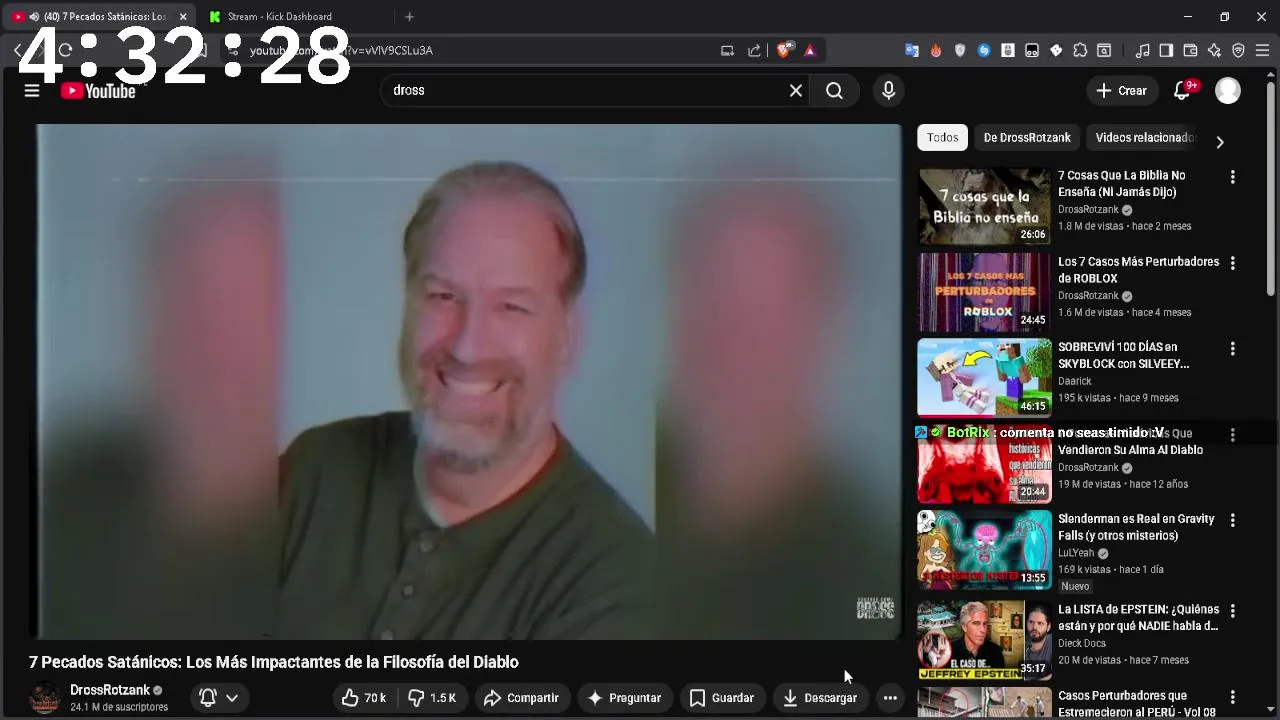Screen dimensions: 1280x720
Task: Open SKYBLOCK 100 DÍAS thumbnail
Action: click(985, 377)
